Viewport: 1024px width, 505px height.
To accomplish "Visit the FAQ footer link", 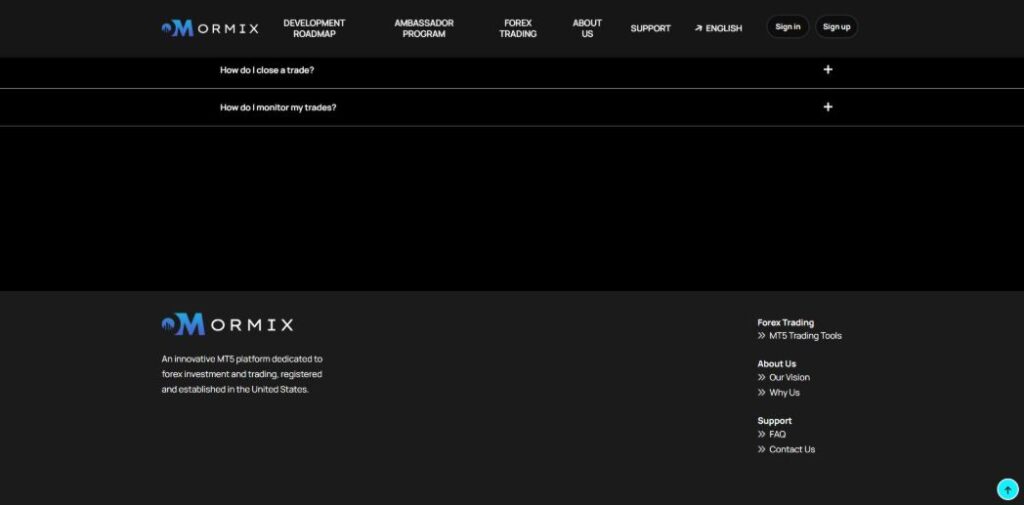I will click(x=777, y=435).
